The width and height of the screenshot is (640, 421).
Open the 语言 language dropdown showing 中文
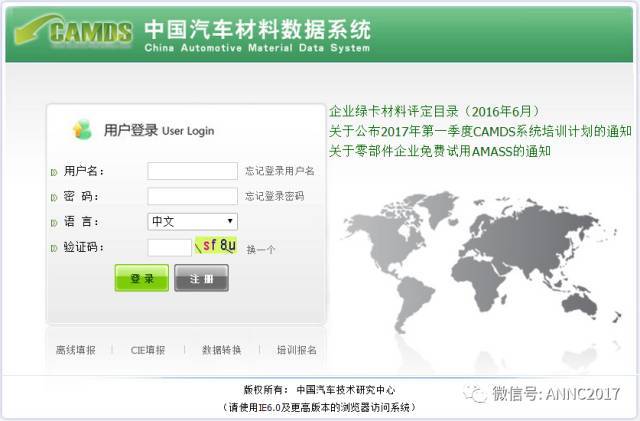click(192, 222)
